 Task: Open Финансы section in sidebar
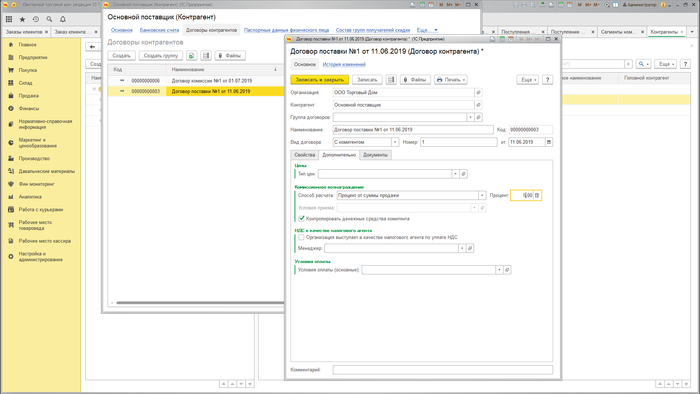tap(29, 108)
